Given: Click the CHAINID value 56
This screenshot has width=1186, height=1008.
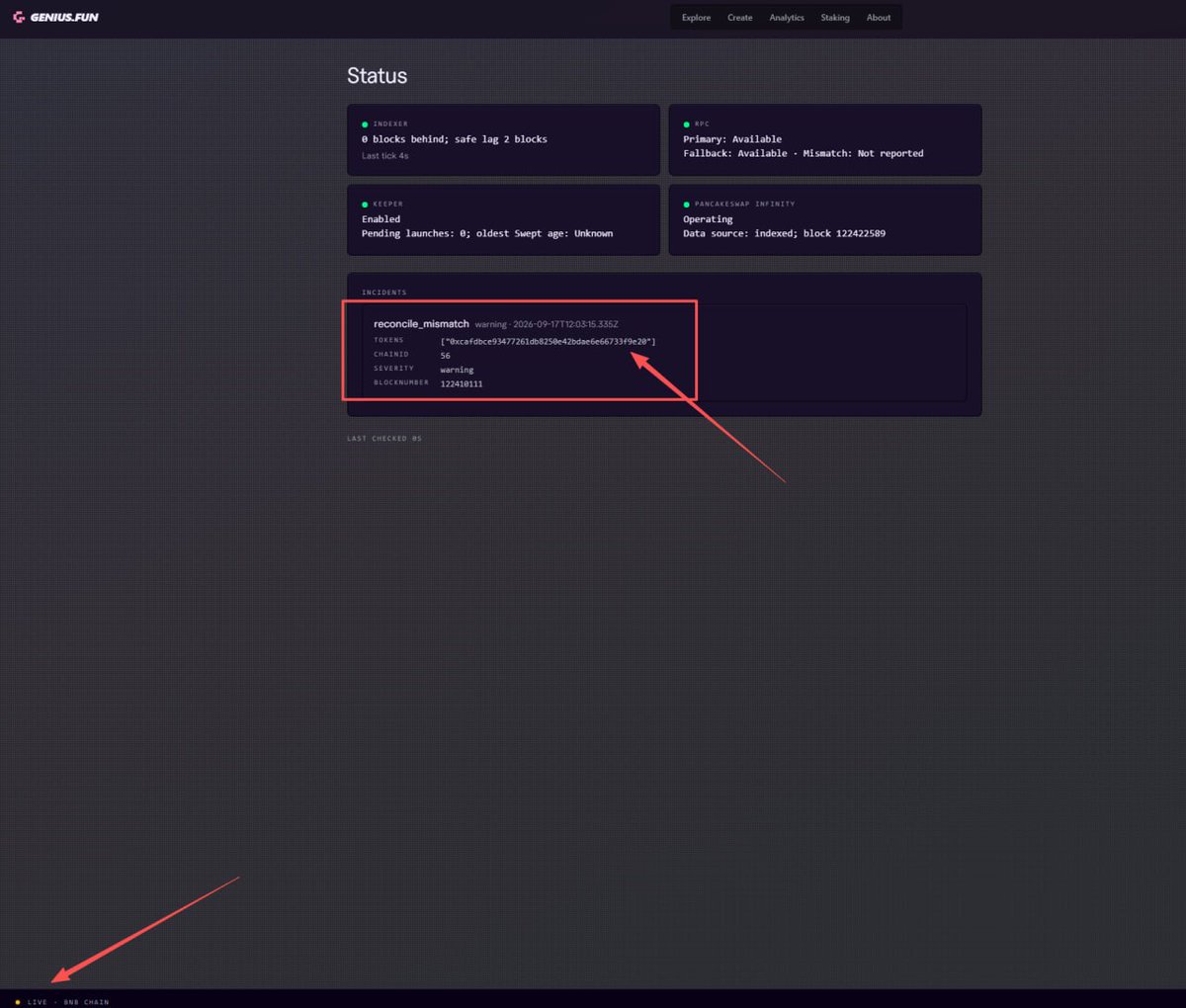Looking at the screenshot, I should 446,356.
